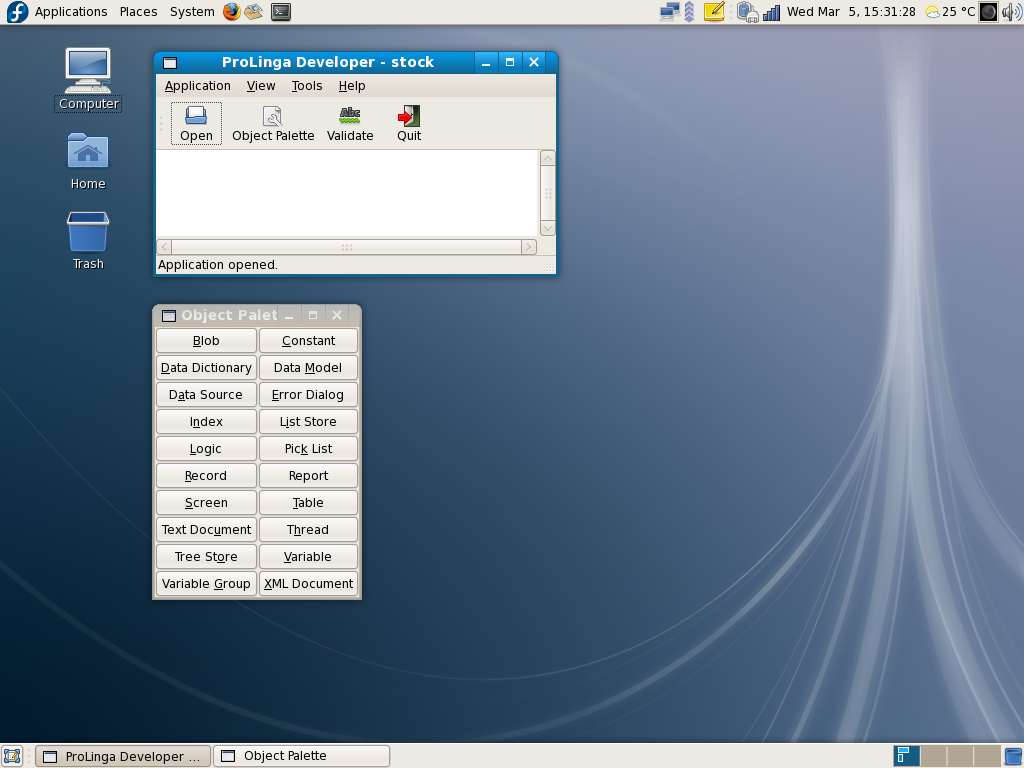Viewport: 1024px width, 768px height.
Task: Click the Quit toolbar icon
Action: click(x=409, y=123)
